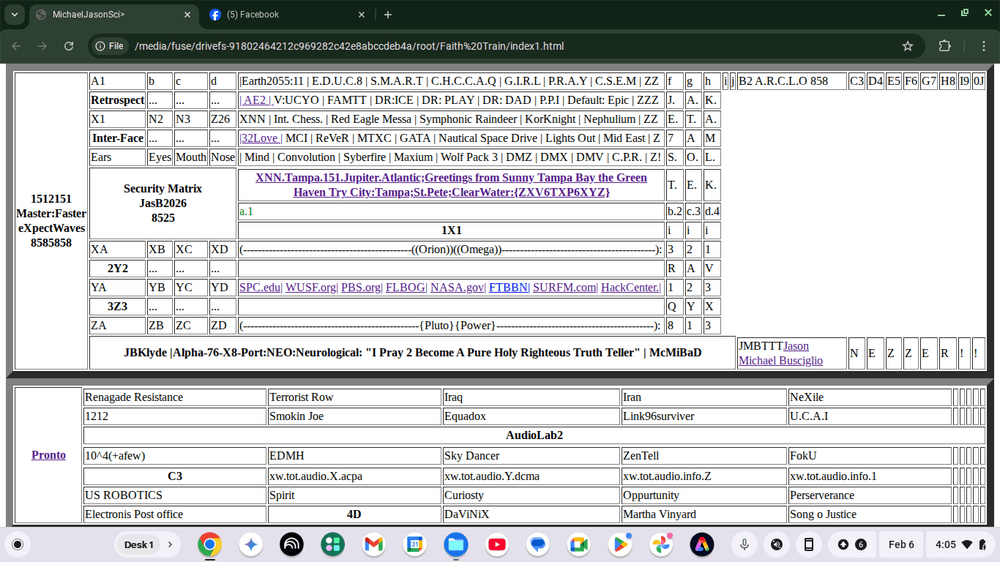Open Google Play Store on the shelf
The image size is (1000, 562).
click(x=620, y=545)
